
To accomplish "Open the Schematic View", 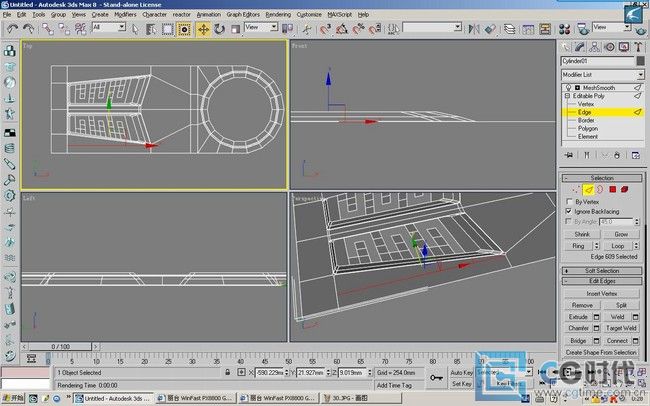I will click(545, 29).
